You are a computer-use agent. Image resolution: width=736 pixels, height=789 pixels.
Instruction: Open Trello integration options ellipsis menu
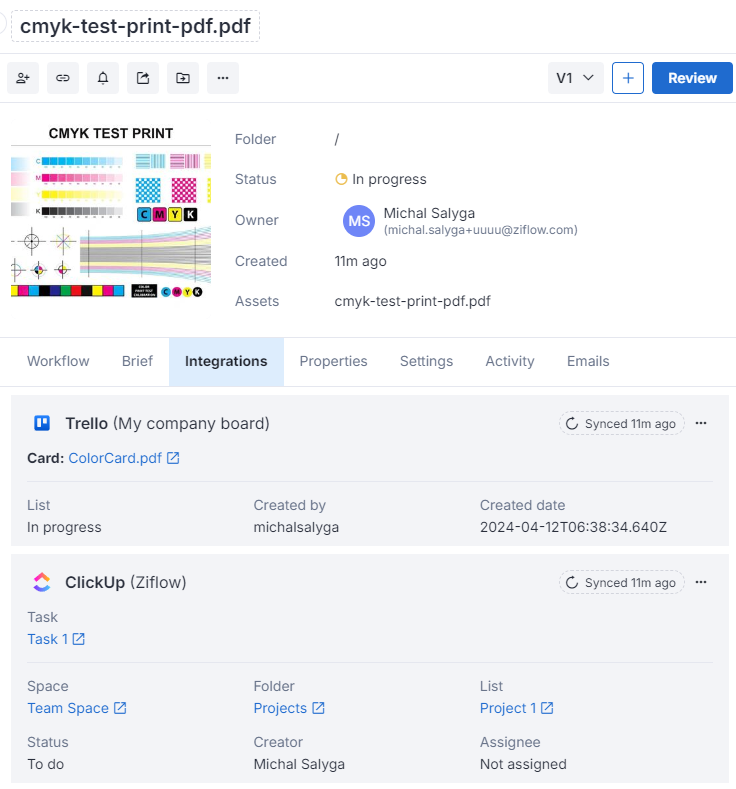tap(701, 424)
